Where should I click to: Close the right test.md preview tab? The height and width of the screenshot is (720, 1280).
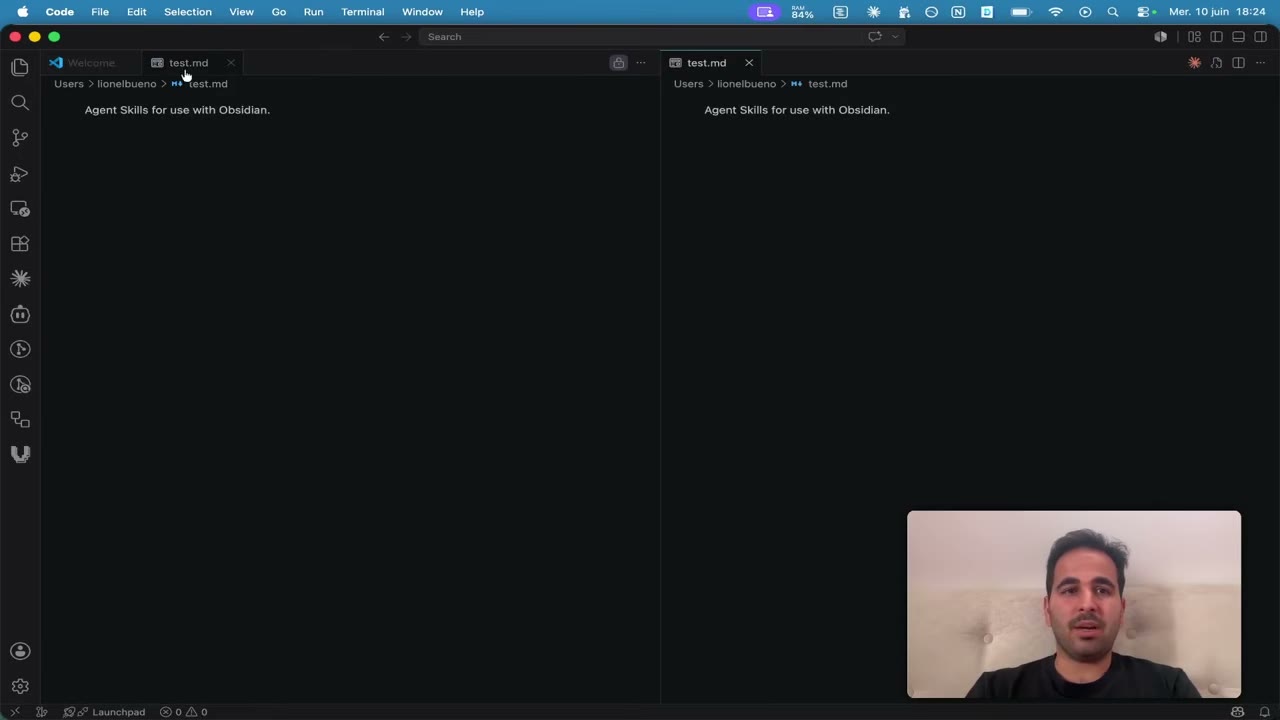point(749,63)
